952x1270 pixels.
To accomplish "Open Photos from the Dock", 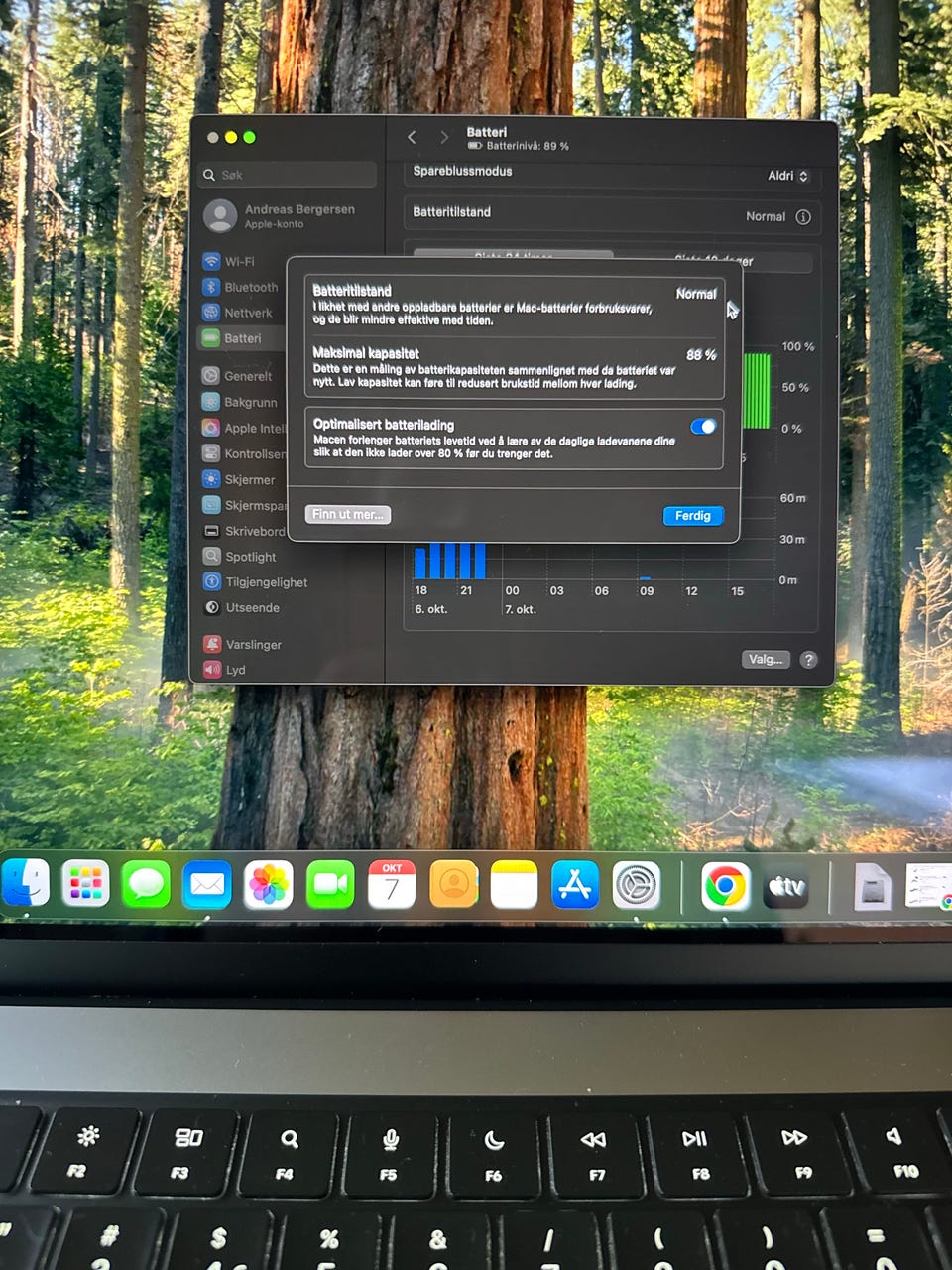I will click(x=269, y=884).
